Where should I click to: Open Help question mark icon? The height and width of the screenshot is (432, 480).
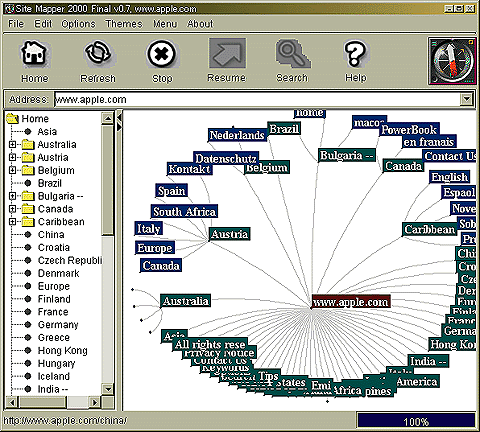[x=355, y=53]
